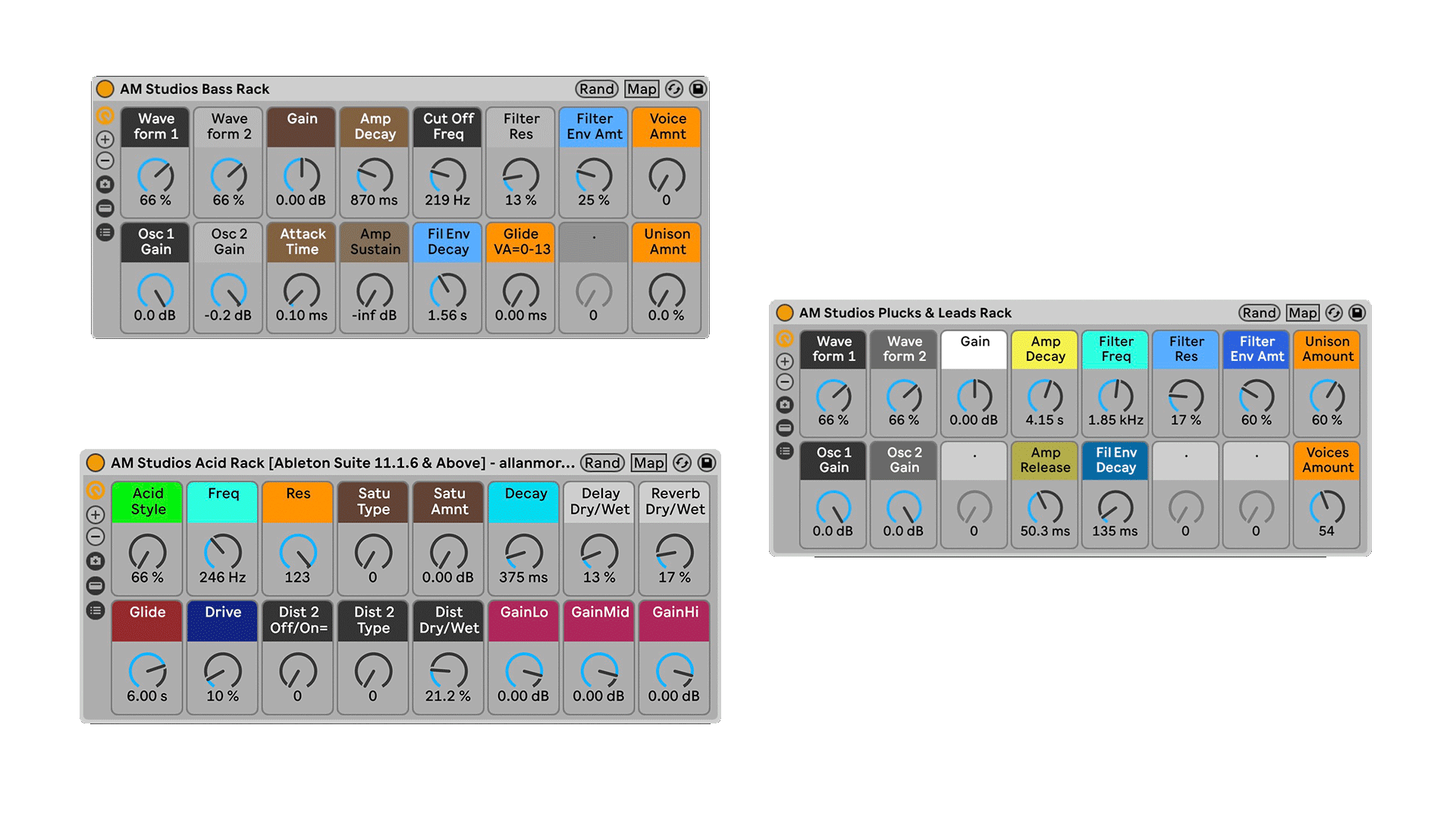Click Amp Decay label in Plucks & Leads Rack
Viewport: 1456px width, 819px height.
(x=1045, y=349)
